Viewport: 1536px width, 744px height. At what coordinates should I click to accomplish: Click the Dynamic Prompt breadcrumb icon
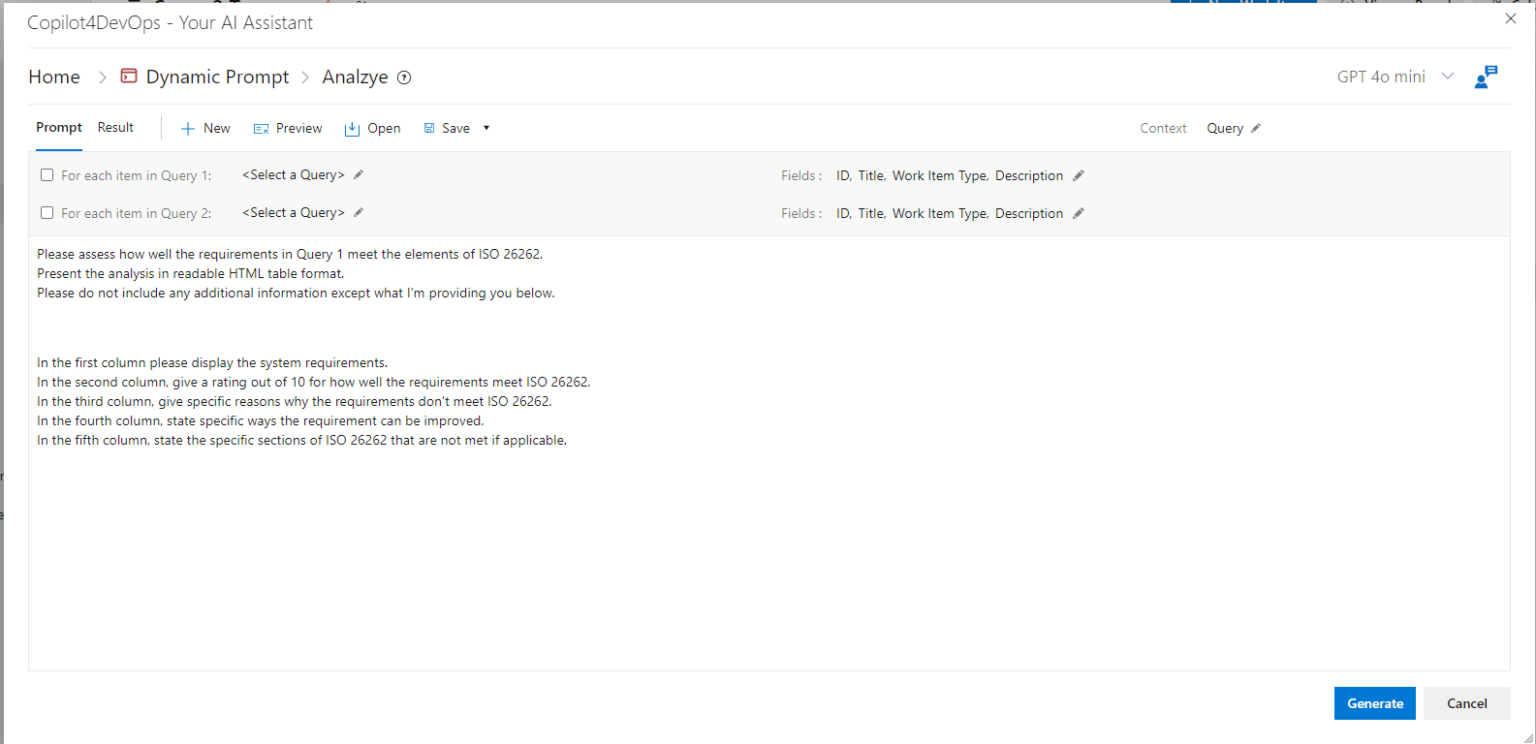coord(128,77)
